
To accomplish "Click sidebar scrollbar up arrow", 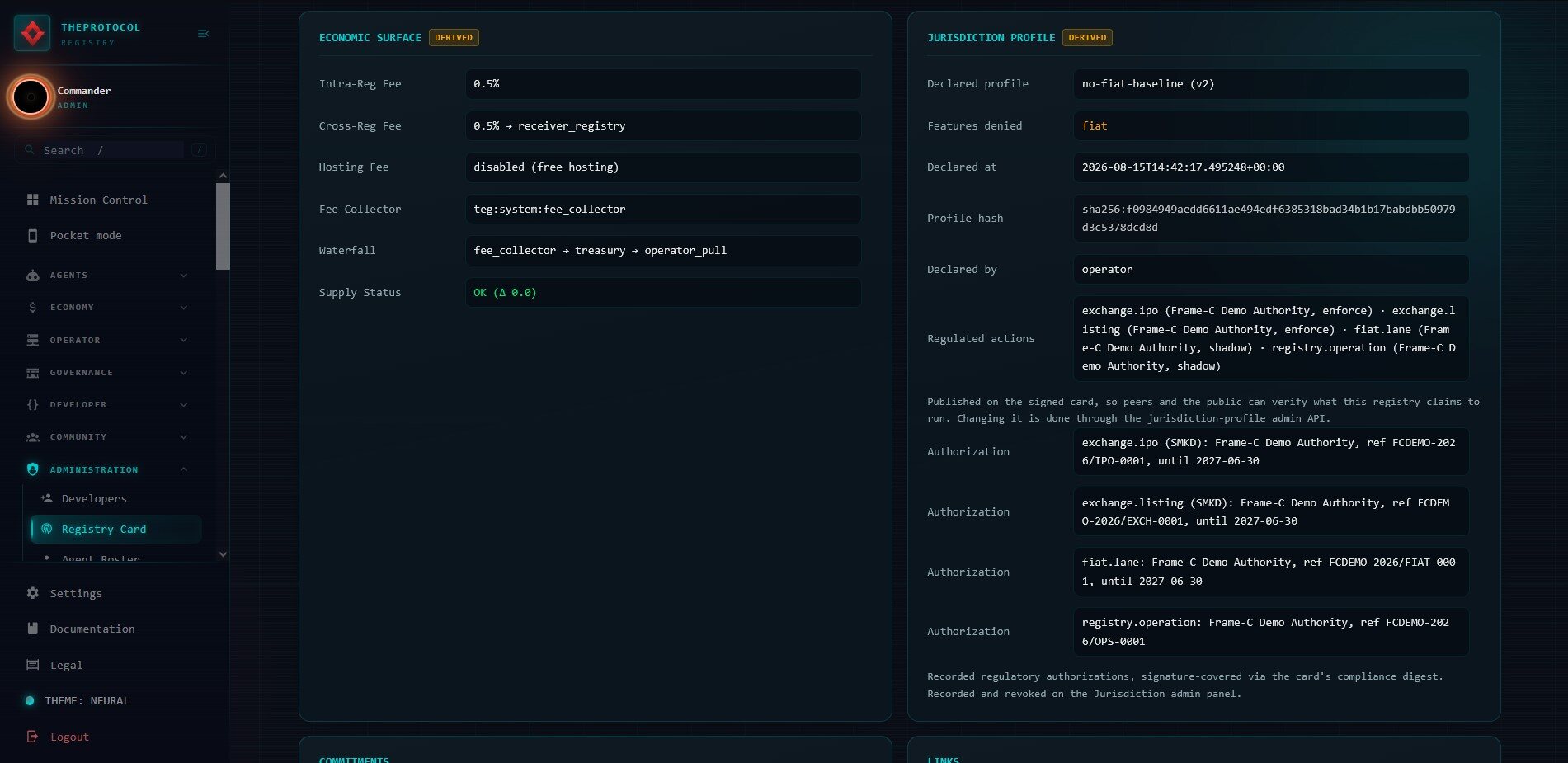I will [223, 176].
